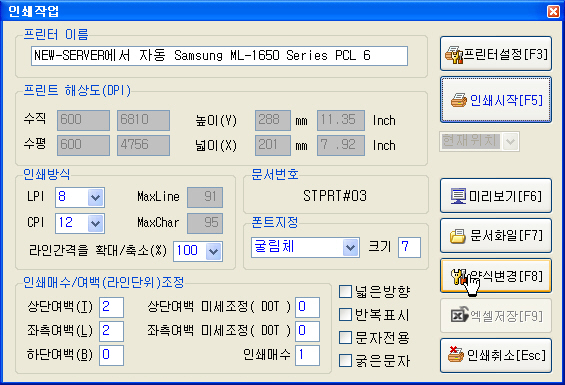Click the 프린트 해상도(DPI) group label
Image resolution: width=565 pixels, height=385 pixels.
pyautogui.click(x=77, y=90)
